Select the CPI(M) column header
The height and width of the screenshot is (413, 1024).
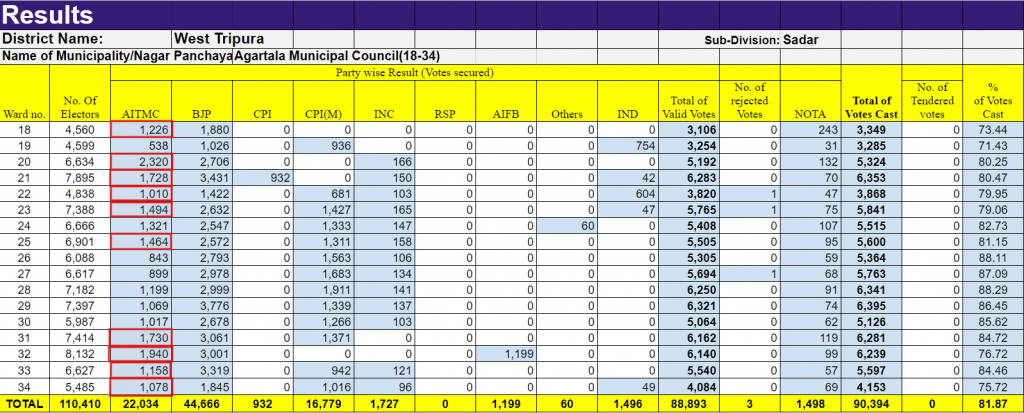click(x=324, y=101)
